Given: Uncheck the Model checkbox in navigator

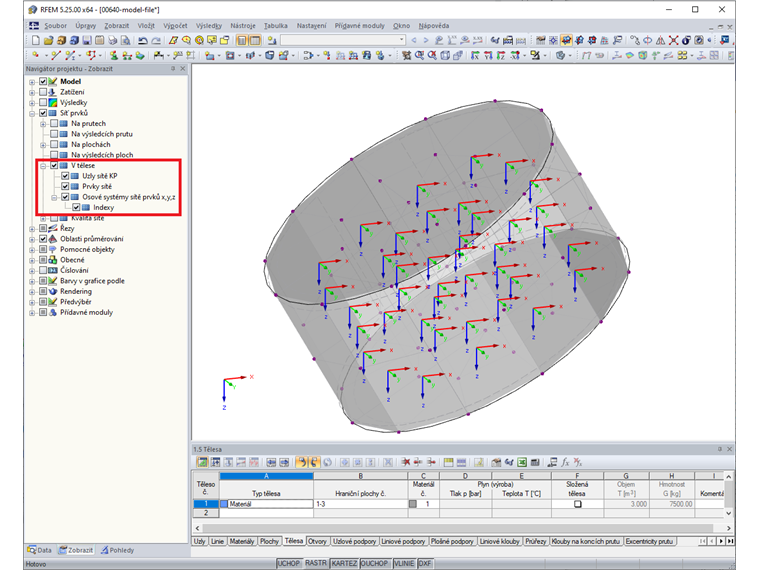Looking at the screenshot, I should (43, 81).
